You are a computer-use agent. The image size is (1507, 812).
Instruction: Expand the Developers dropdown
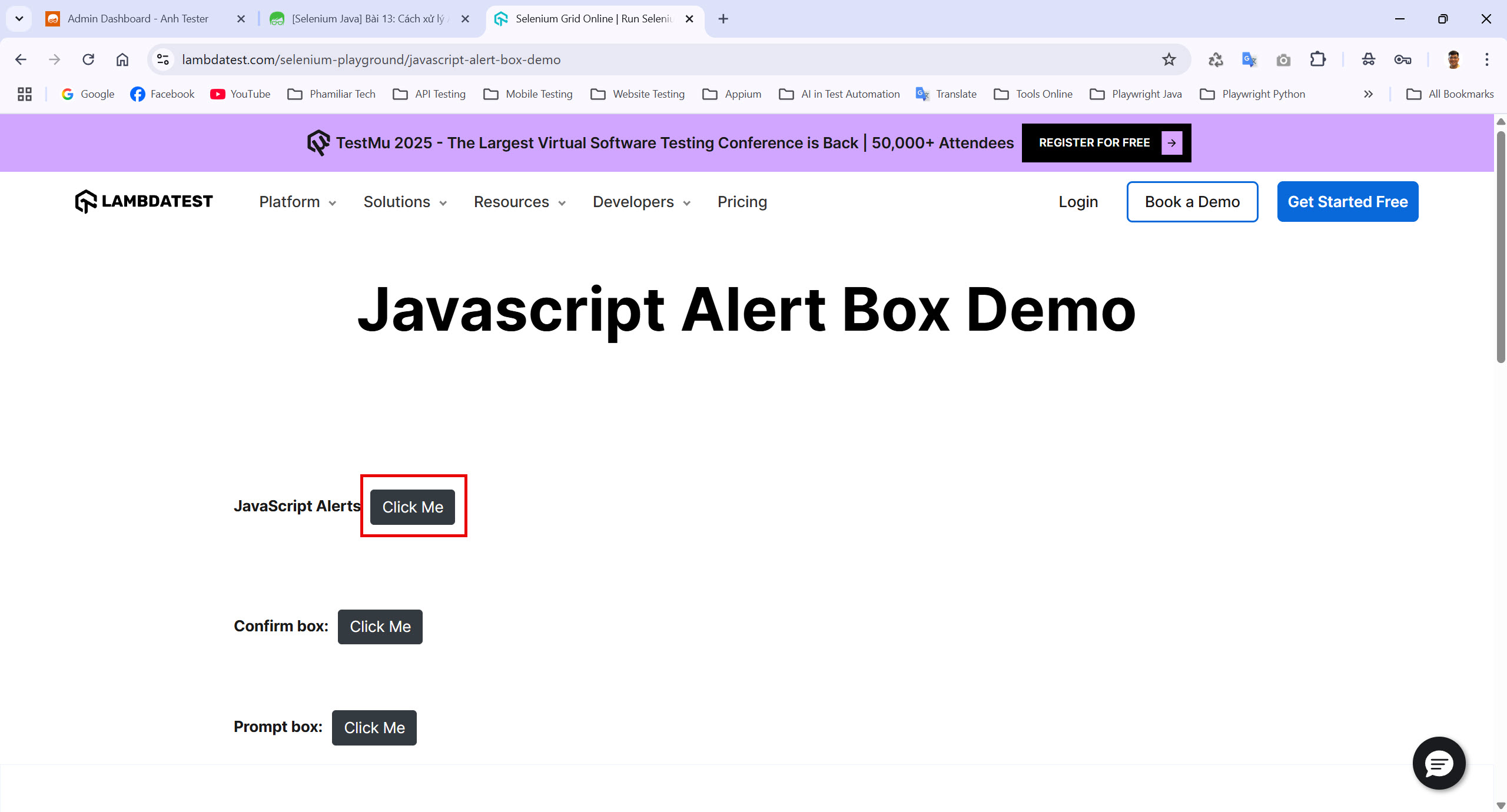point(641,202)
